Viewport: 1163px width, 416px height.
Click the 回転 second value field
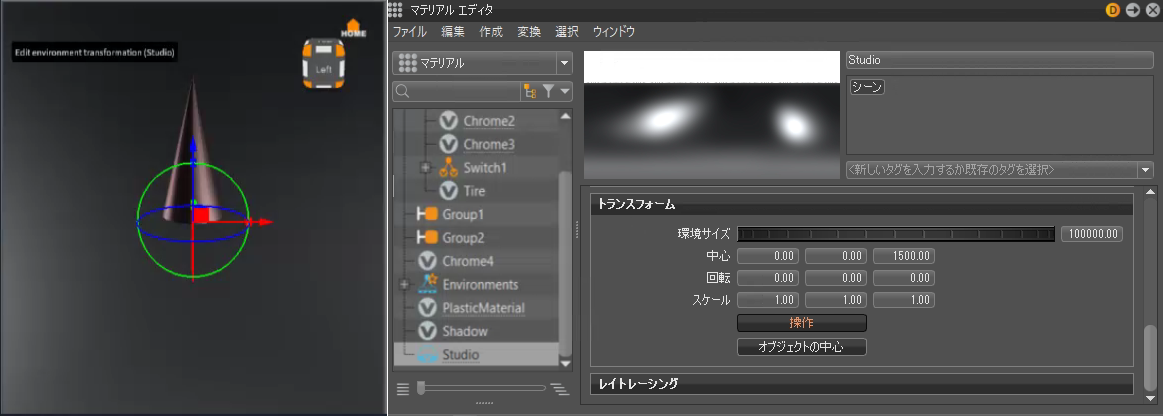pyautogui.click(x=836, y=278)
